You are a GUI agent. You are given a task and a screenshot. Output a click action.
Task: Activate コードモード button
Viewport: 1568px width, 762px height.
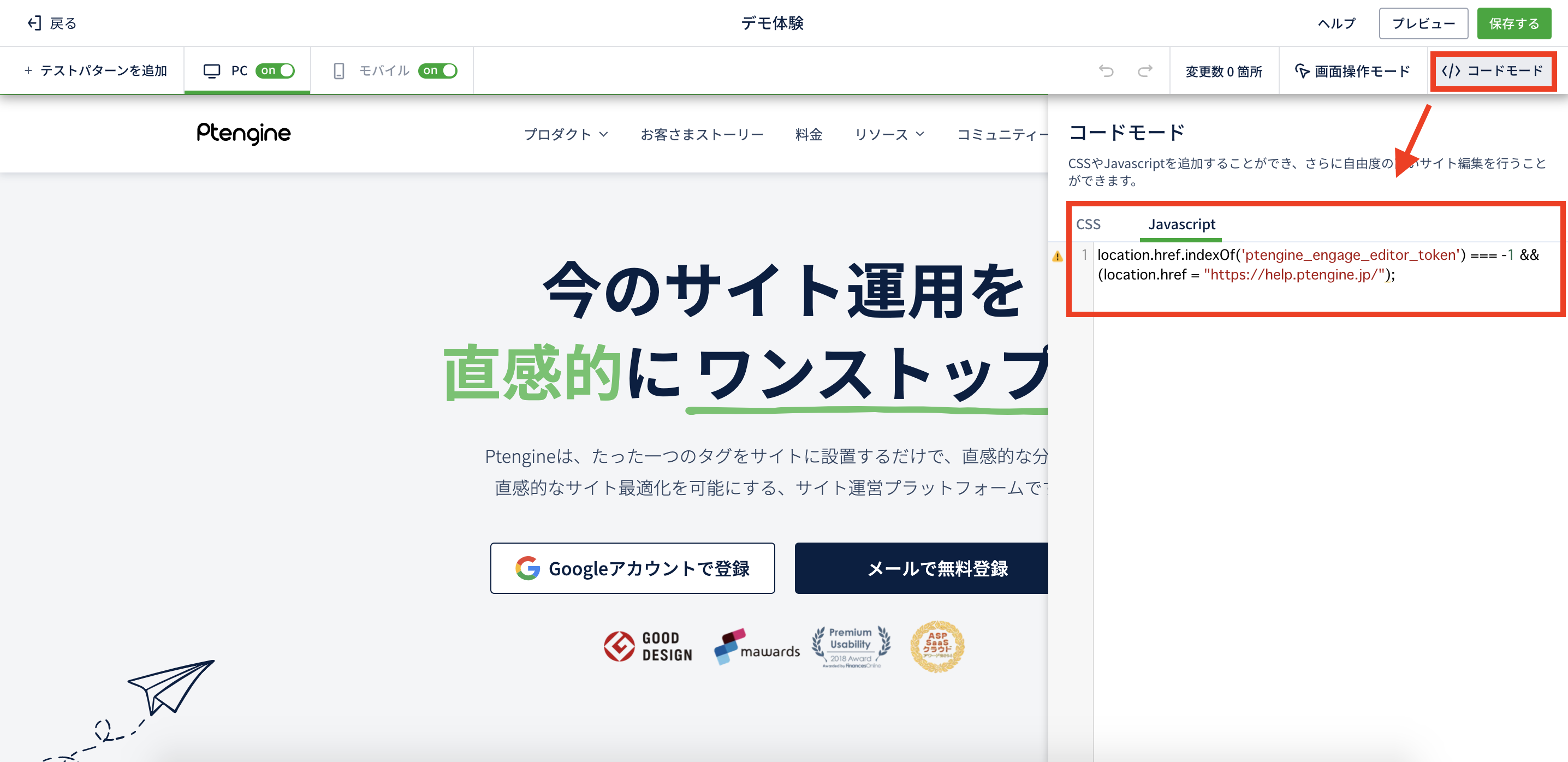click(x=1493, y=71)
